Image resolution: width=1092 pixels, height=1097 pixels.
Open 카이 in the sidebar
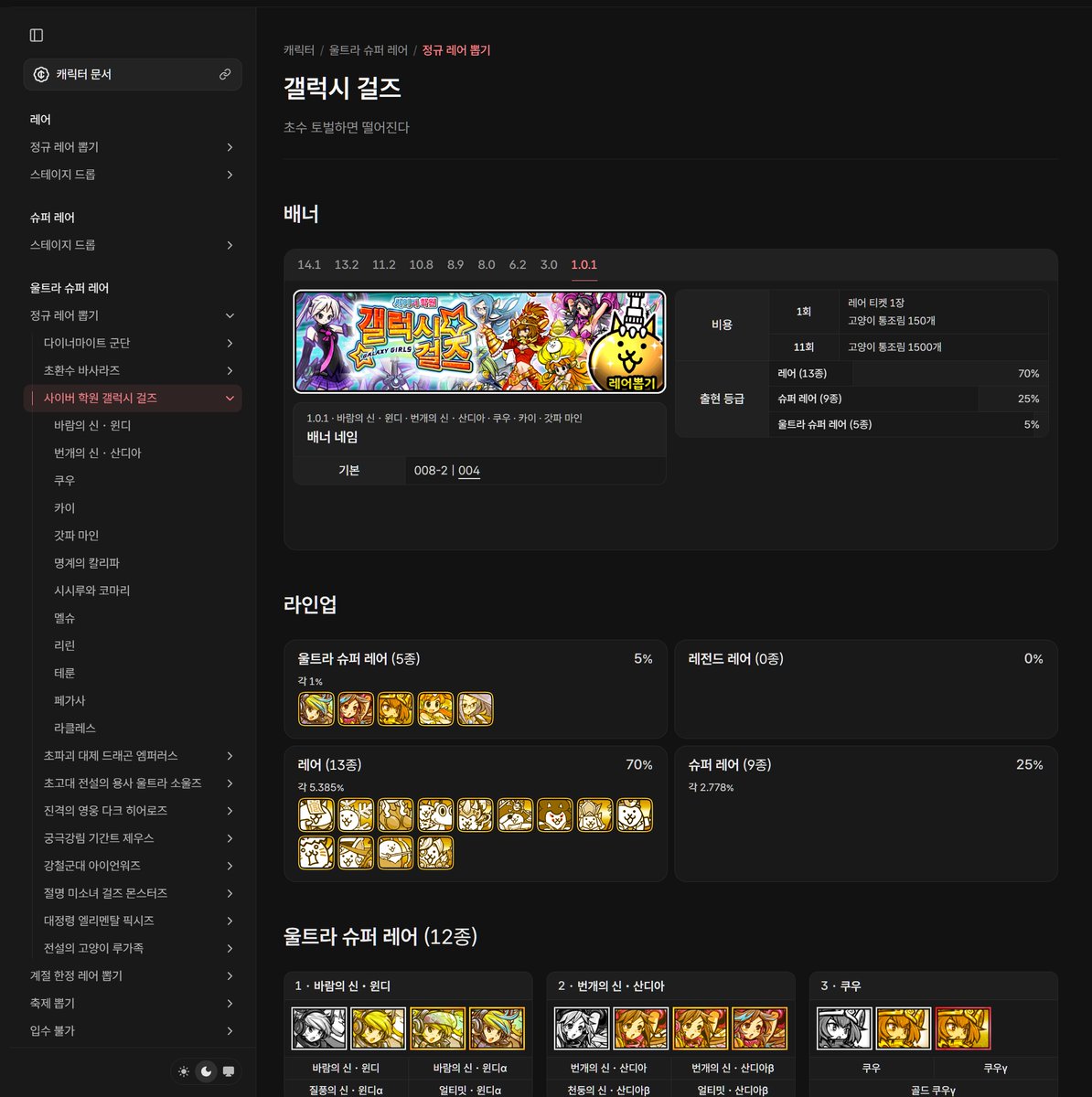pyautogui.click(x=64, y=508)
